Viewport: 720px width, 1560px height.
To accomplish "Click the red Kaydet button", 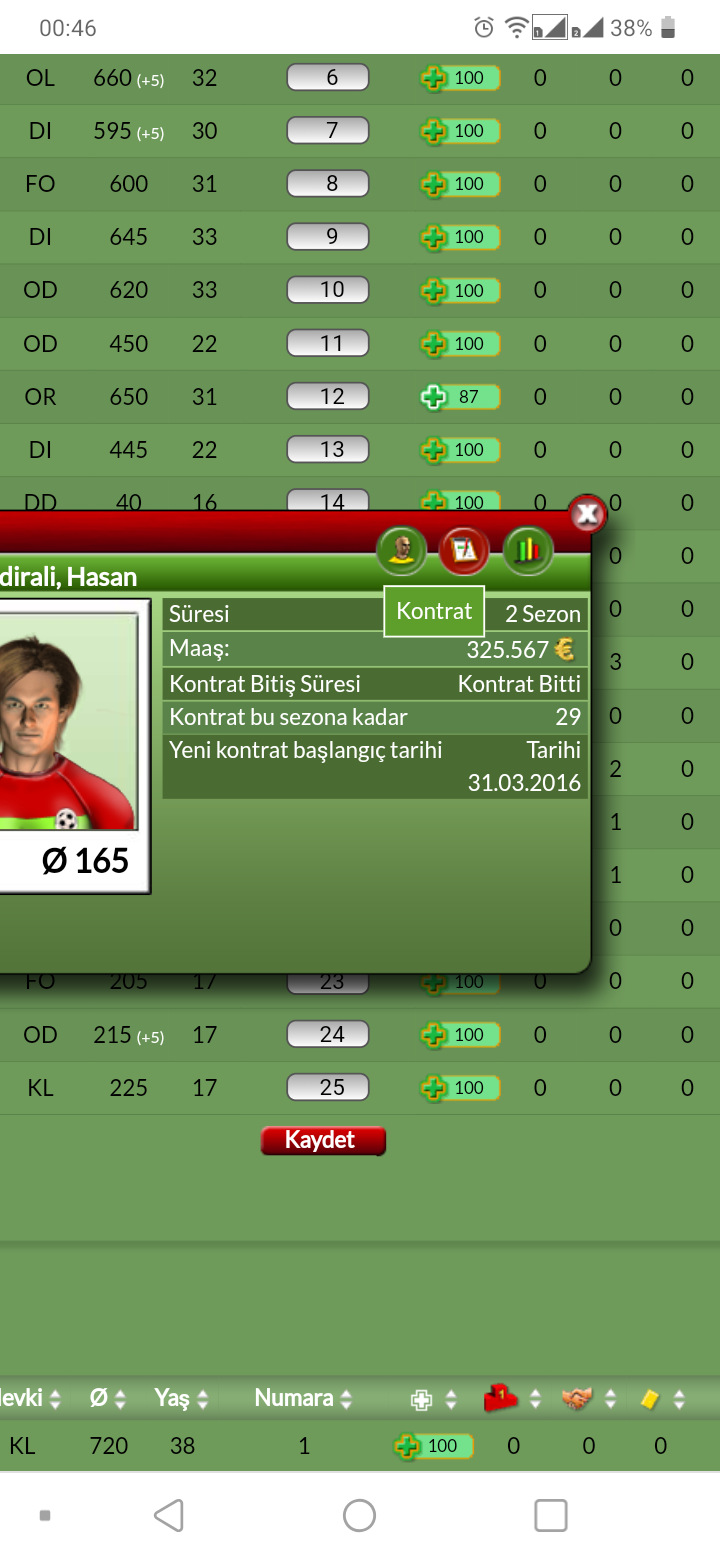I will pyautogui.click(x=323, y=1140).
